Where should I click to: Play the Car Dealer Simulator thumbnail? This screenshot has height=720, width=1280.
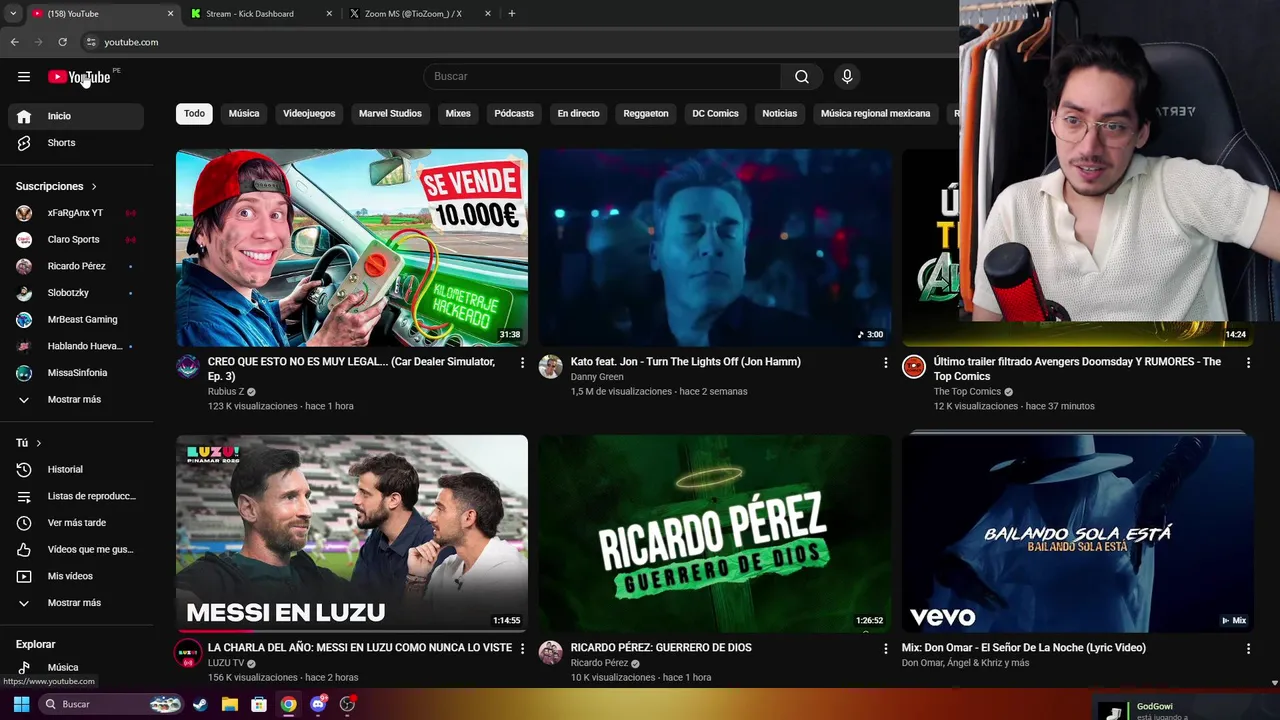[352, 248]
